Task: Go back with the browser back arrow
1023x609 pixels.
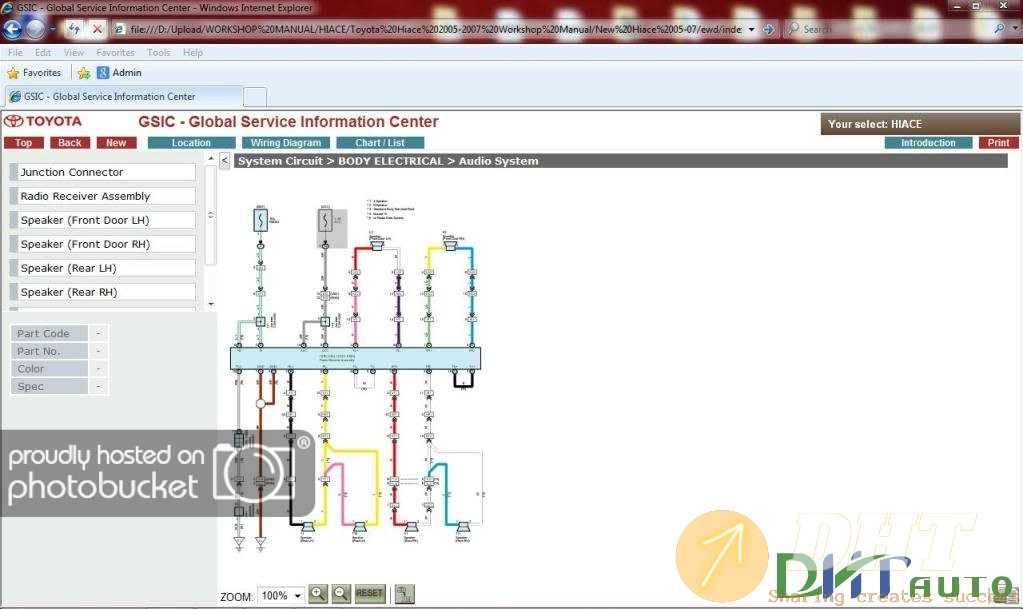Action: [x=12, y=29]
